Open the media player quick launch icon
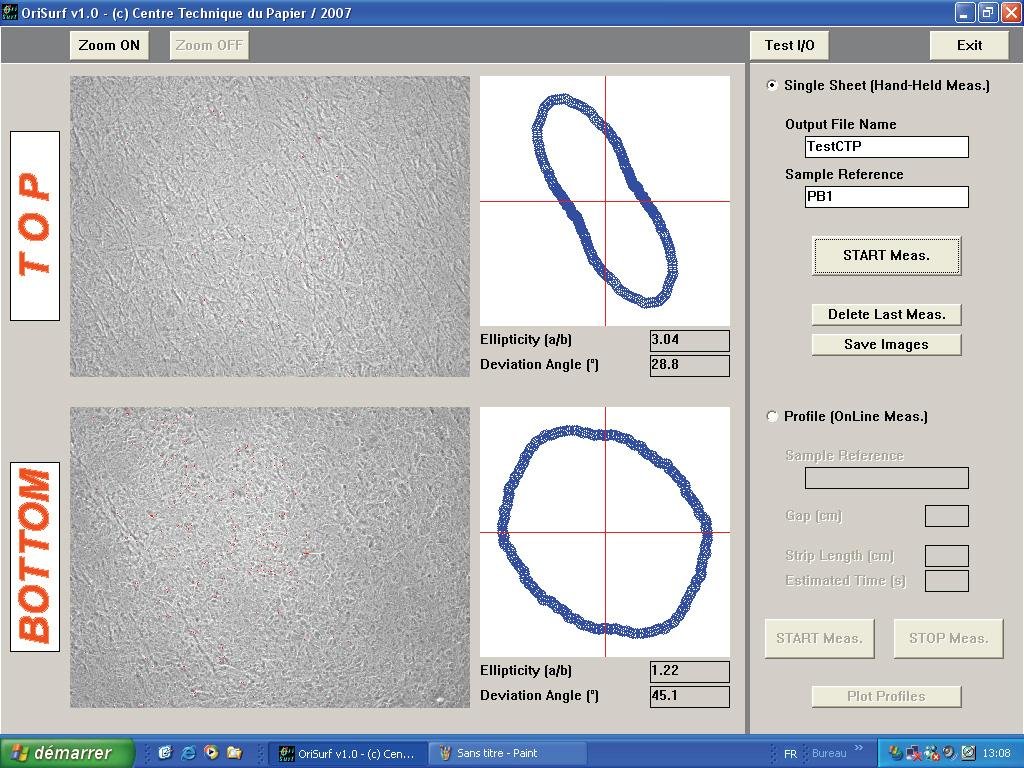 tap(211, 753)
